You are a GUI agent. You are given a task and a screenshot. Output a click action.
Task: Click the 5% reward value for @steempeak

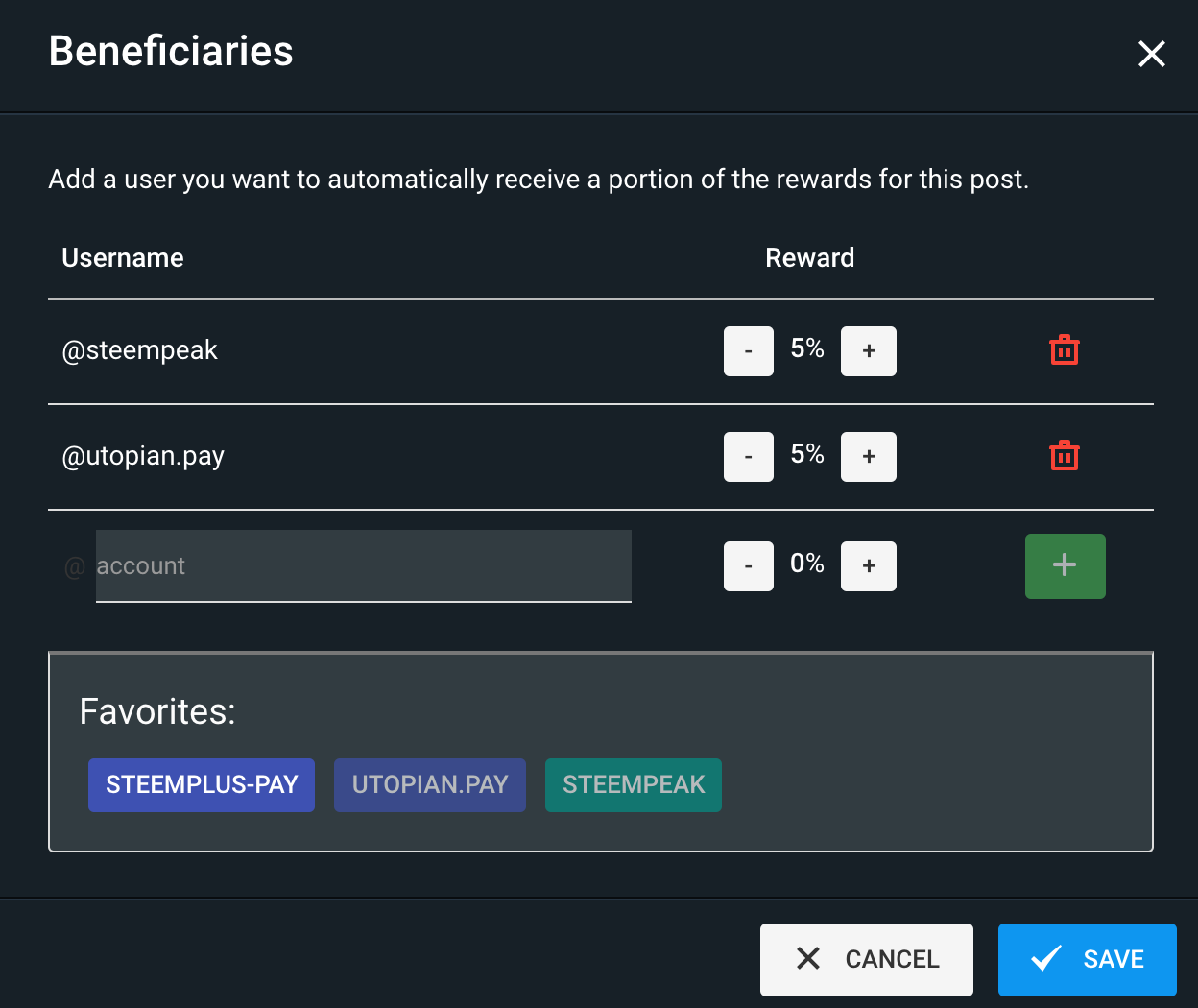pyautogui.click(x=807, y=348)
